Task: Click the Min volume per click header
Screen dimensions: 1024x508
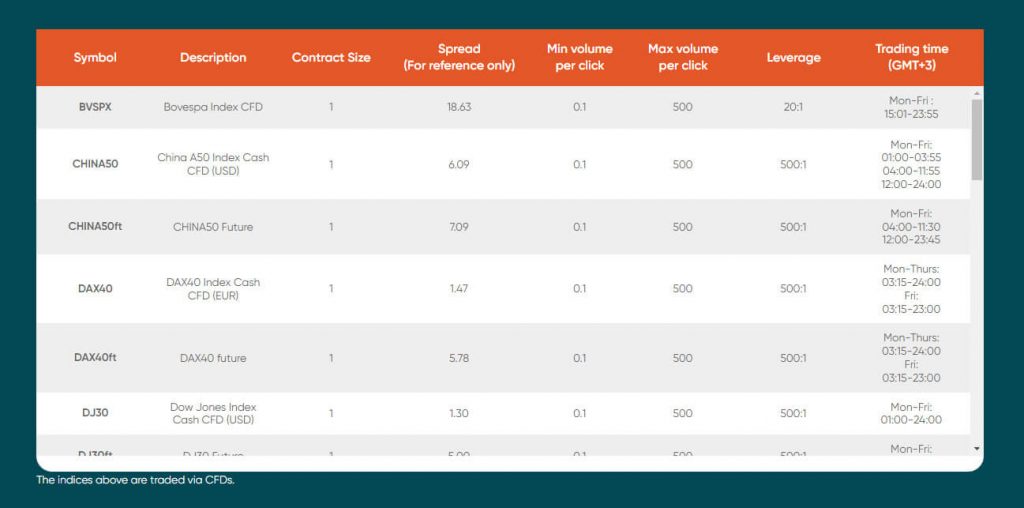Action: (580, 57)
